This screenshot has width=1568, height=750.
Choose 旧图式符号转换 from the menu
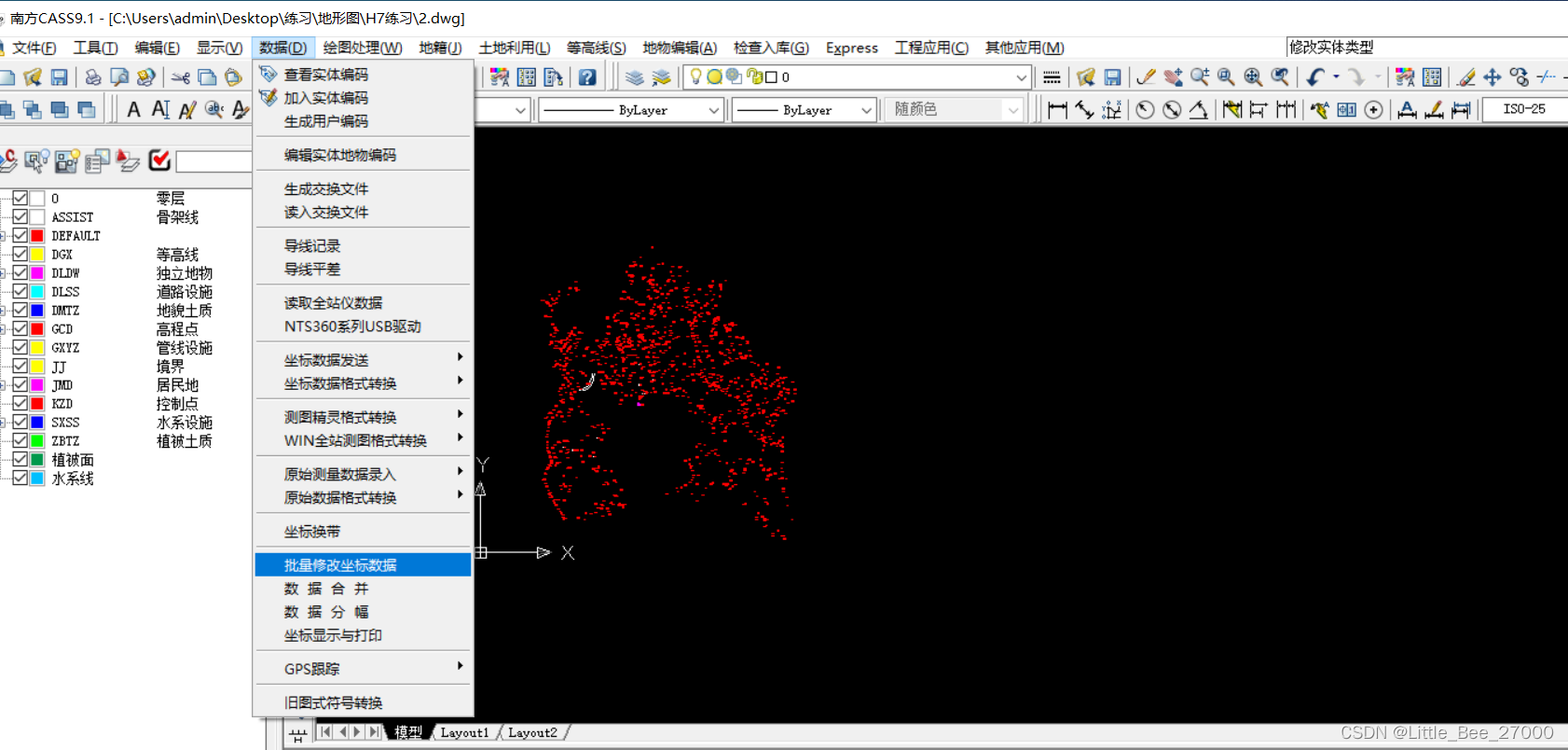pyautogui.click(x=363, y=702)
